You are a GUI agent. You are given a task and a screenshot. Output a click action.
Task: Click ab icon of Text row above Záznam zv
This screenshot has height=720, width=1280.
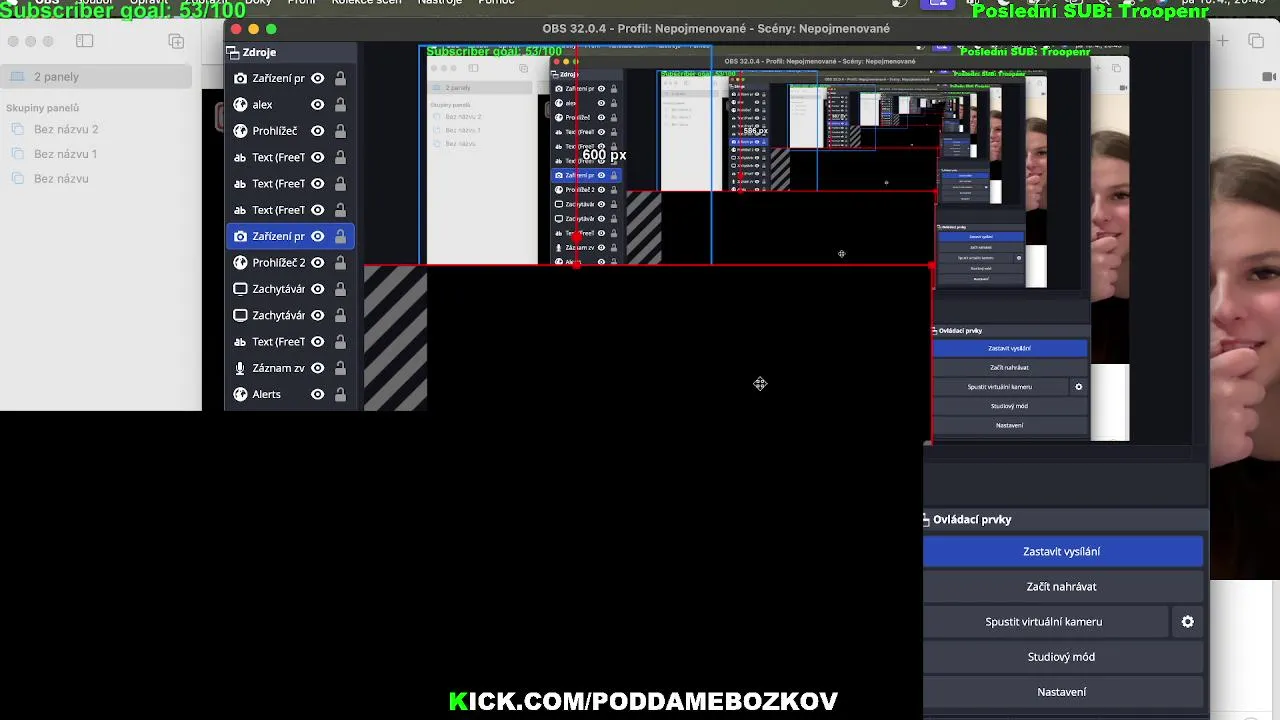point(240,342)
